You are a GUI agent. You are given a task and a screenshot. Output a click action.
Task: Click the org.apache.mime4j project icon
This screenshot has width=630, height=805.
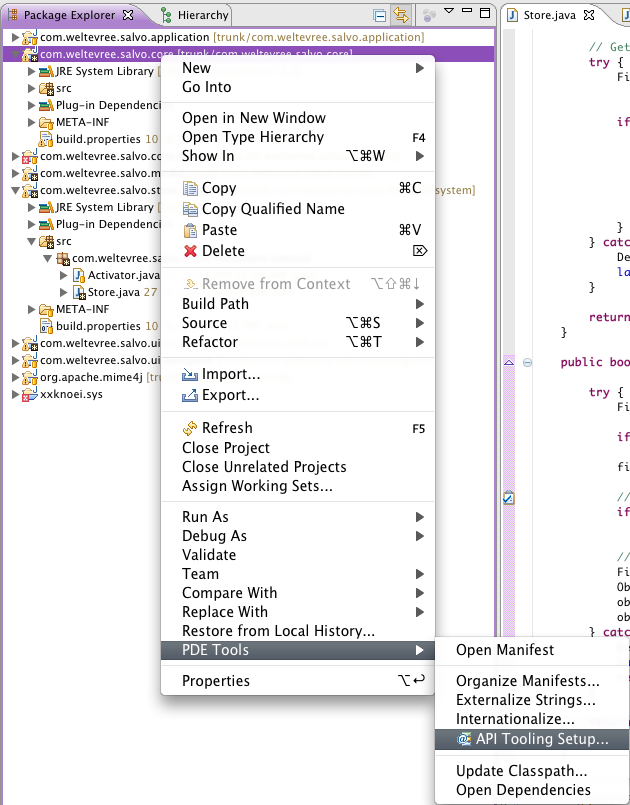coord(30,377)
